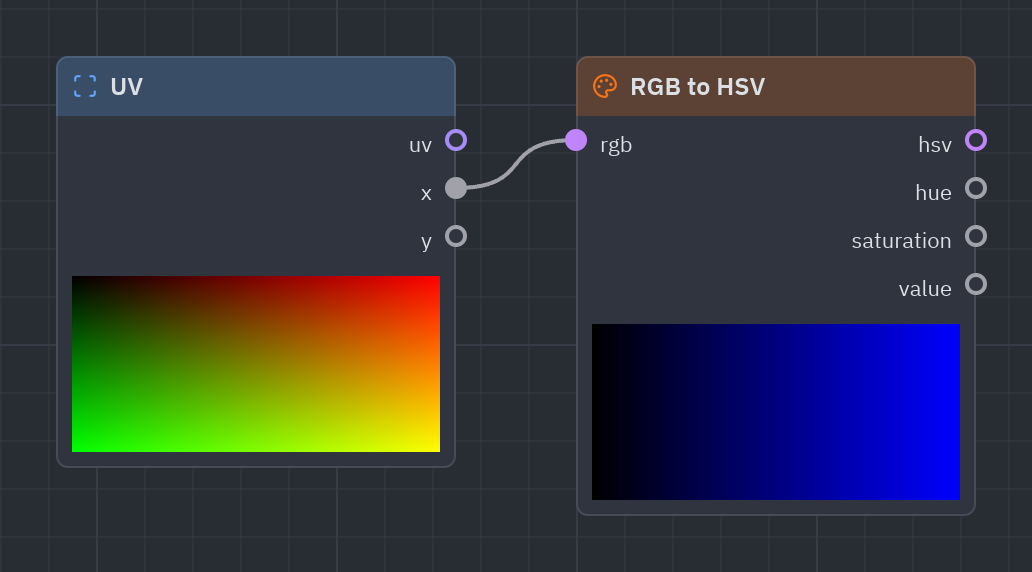This screenshot has width=1032, height=572.
Task: Click the 'x' output label
Action: 426,194
